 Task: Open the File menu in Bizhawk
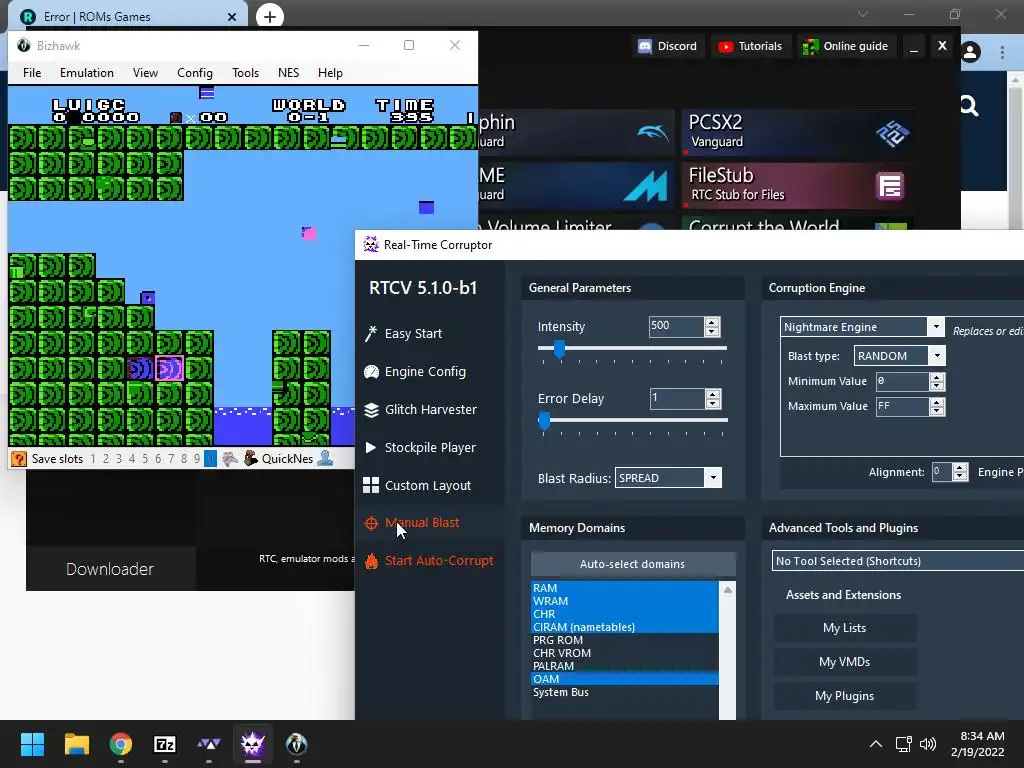pyautogui.click(x=32, y=72)
